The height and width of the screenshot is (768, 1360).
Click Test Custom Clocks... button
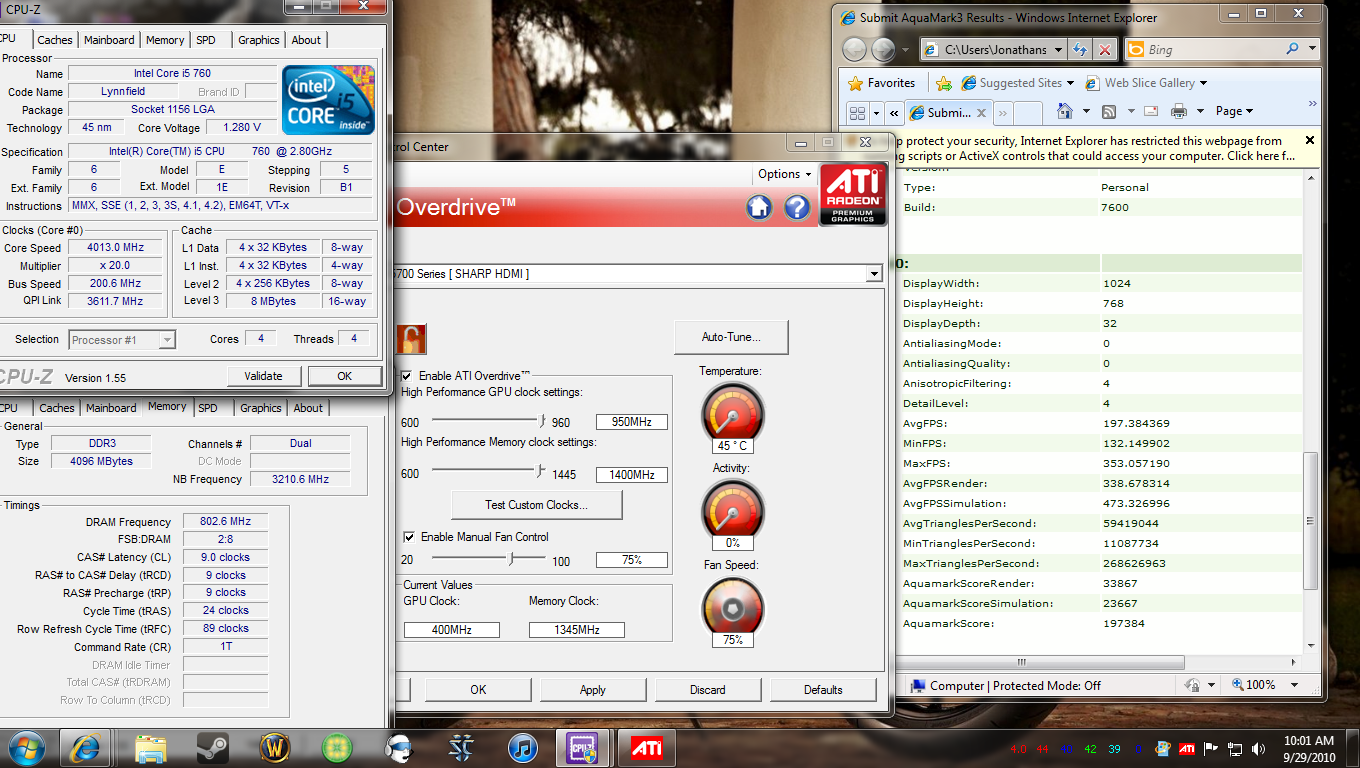click(537, 505)
